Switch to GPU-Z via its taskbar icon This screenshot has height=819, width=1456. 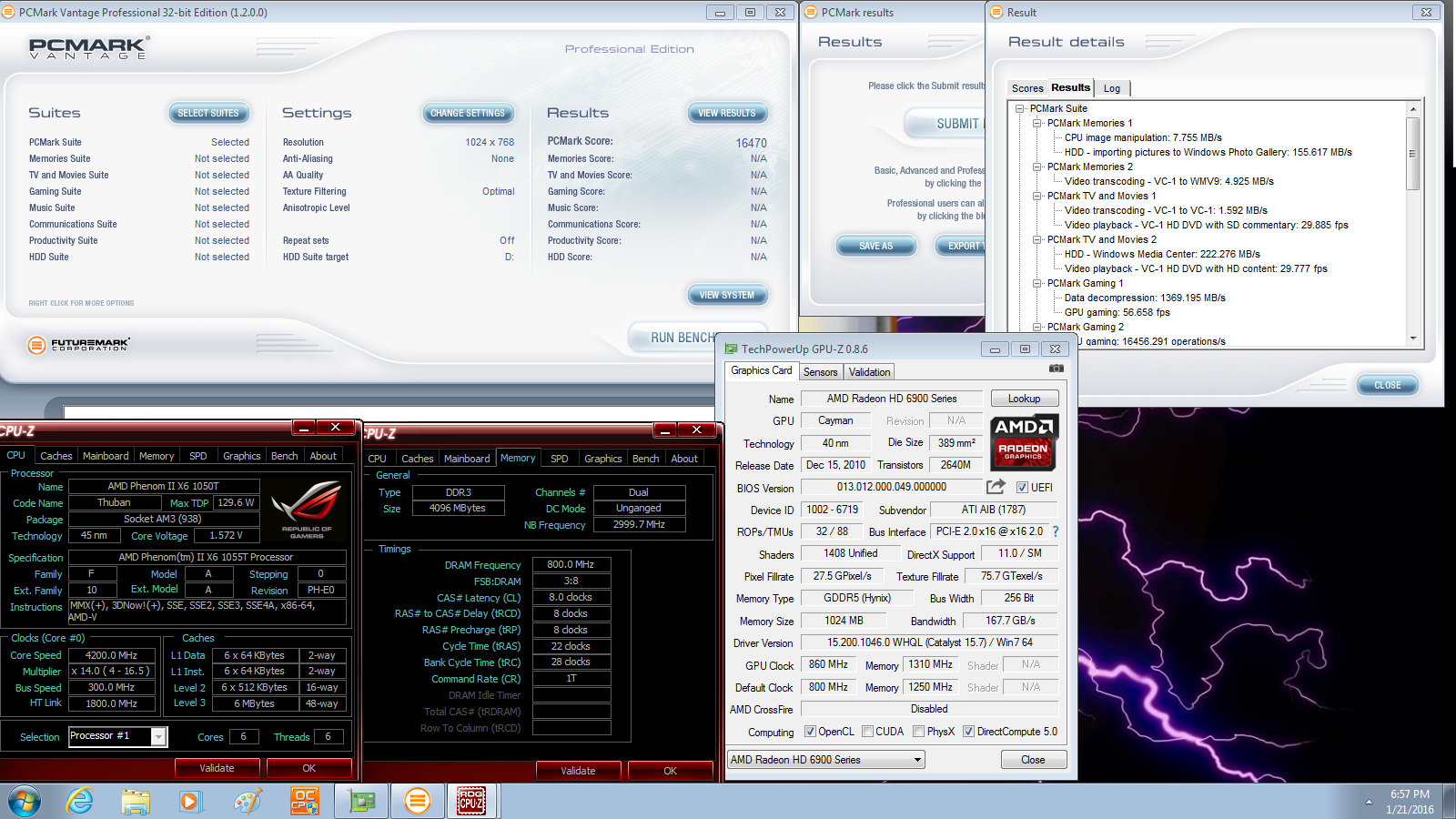(x=361, y=802)
